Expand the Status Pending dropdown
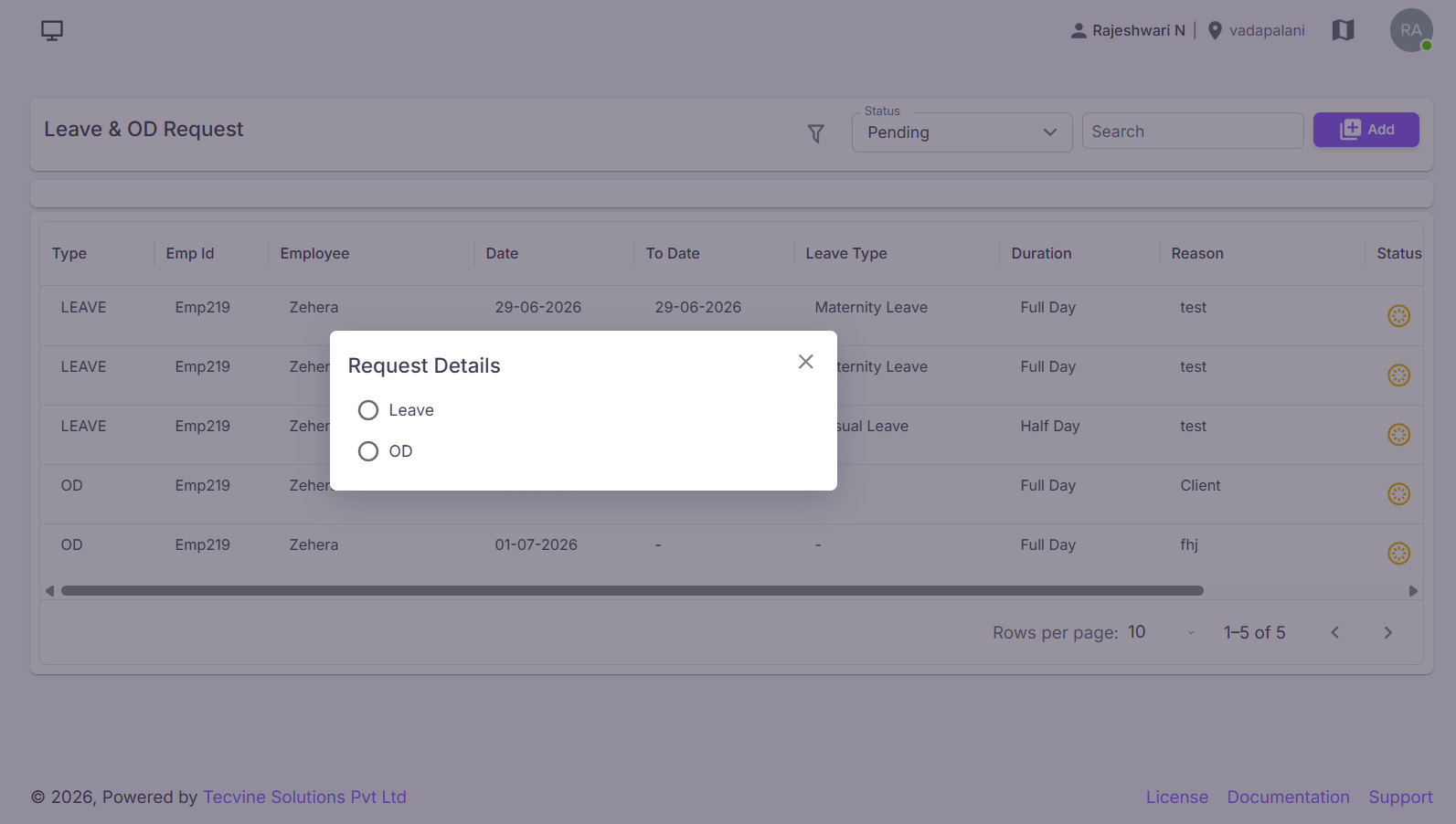 [x=962, y=132]
